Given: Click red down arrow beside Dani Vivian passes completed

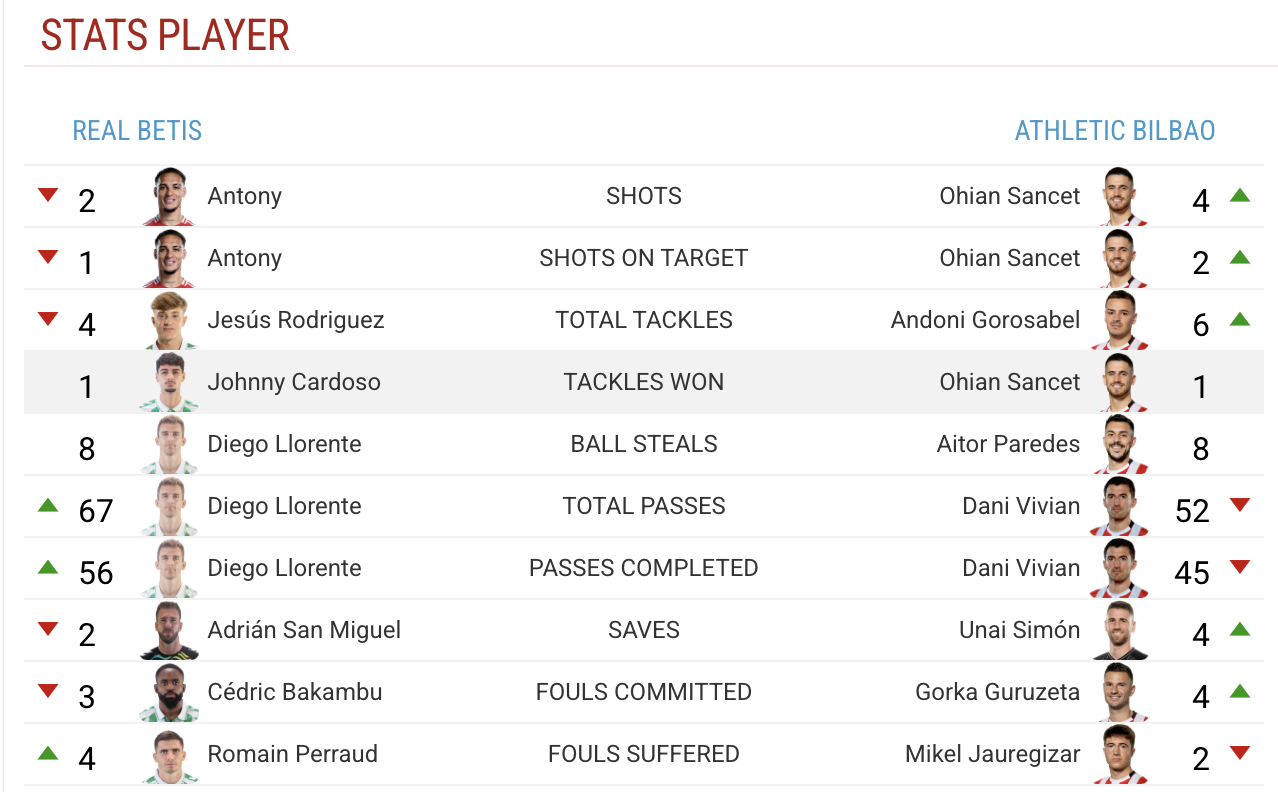Looking at the screenshot, I should tap(1240, 567).
